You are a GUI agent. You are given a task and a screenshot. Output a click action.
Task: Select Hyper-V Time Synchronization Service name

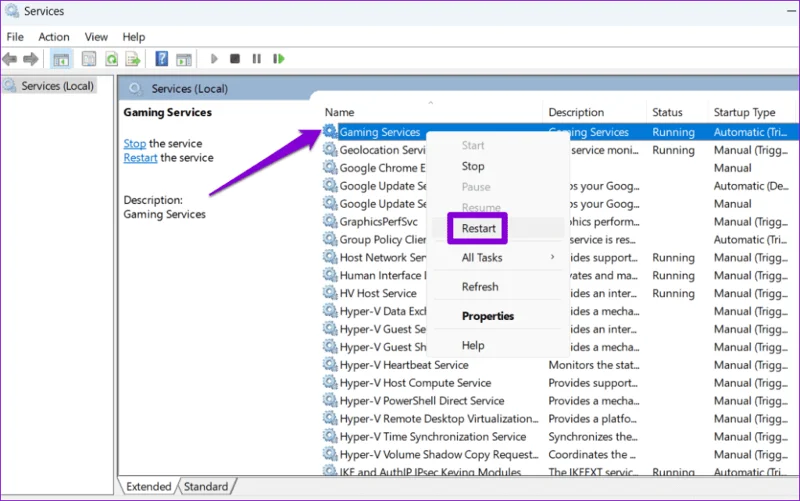click(433, 437)
